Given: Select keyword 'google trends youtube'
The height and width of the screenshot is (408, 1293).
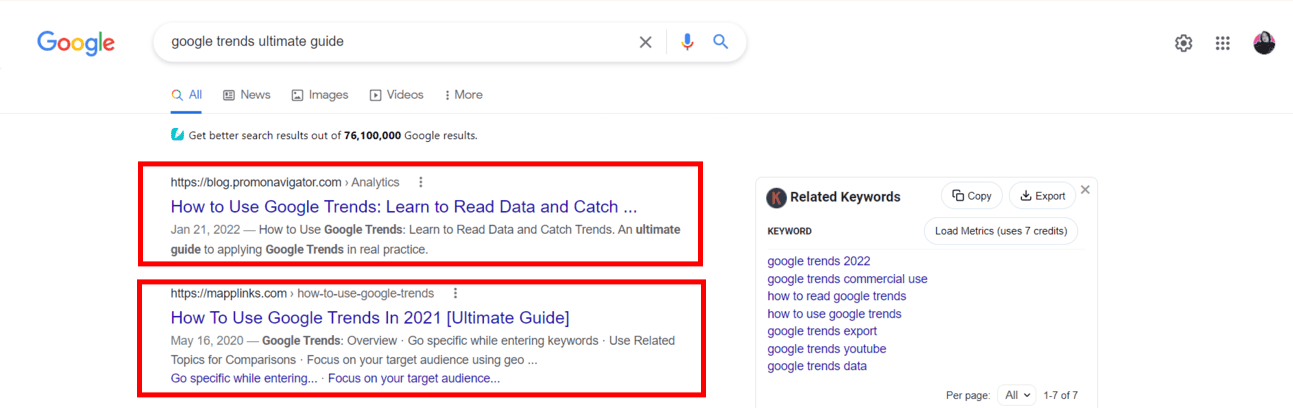Looking at the screenshot, I should [x=827, y=349].
